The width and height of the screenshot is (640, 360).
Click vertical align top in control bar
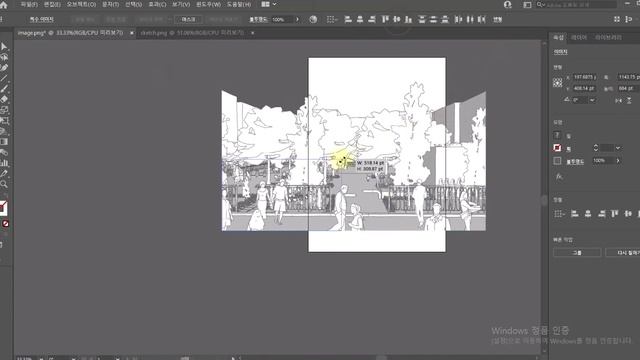(385, 19)
